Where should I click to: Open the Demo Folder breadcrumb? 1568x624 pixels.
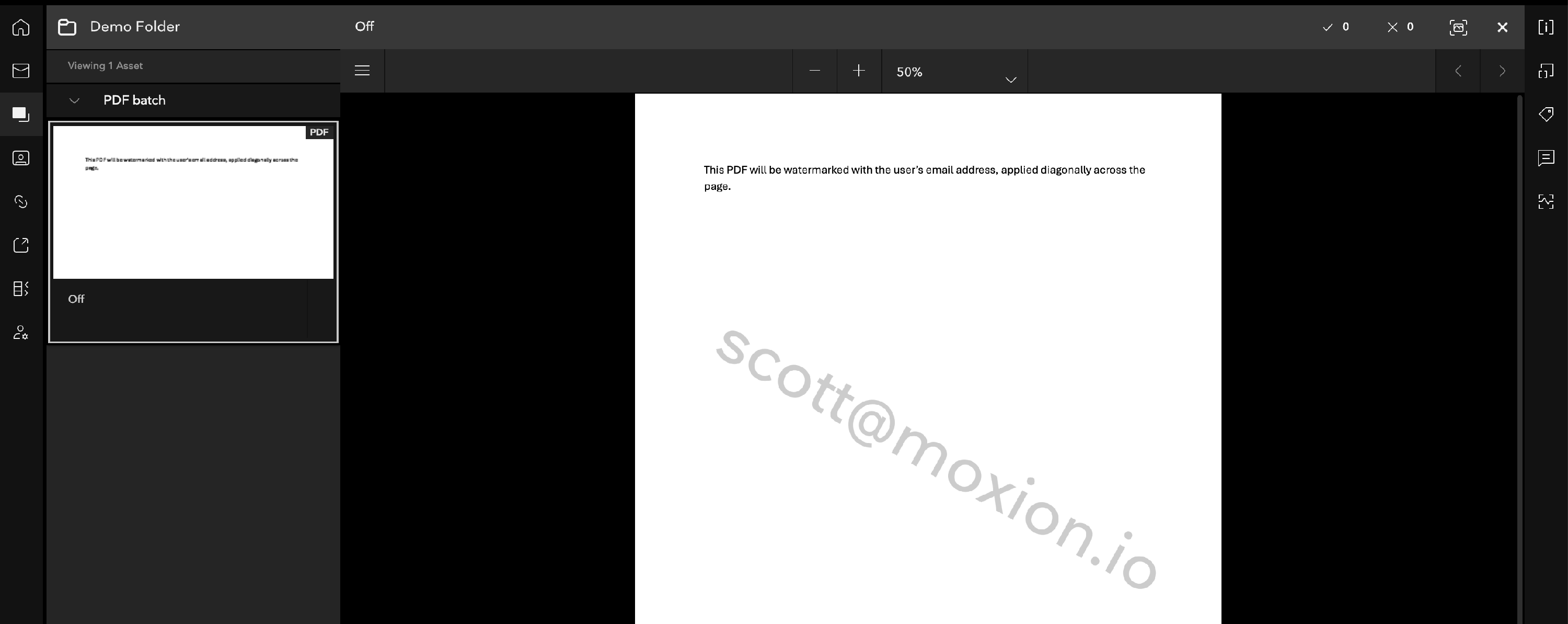pyautogui.click(x=134, y=27)
